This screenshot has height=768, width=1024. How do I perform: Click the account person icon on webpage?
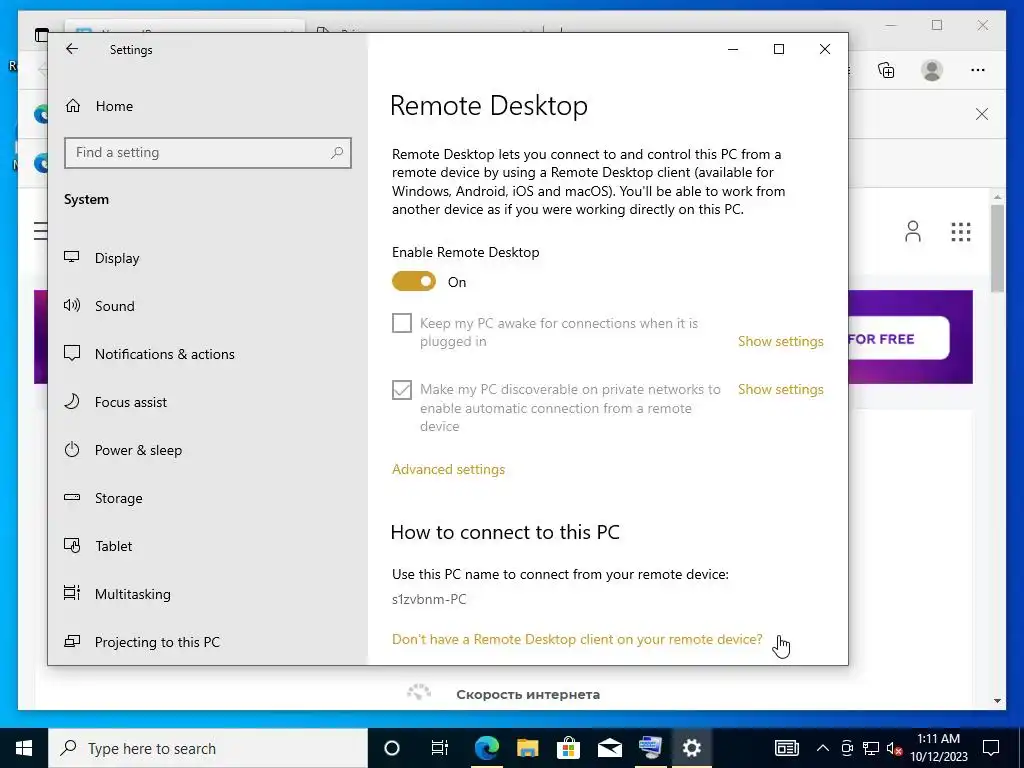(913, 231)
